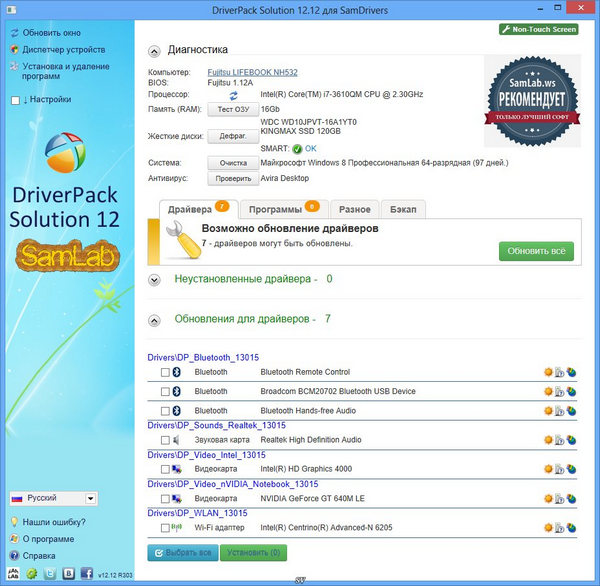
Task: Collapse the Обновления для драйверов section
Action: point(154,320)
